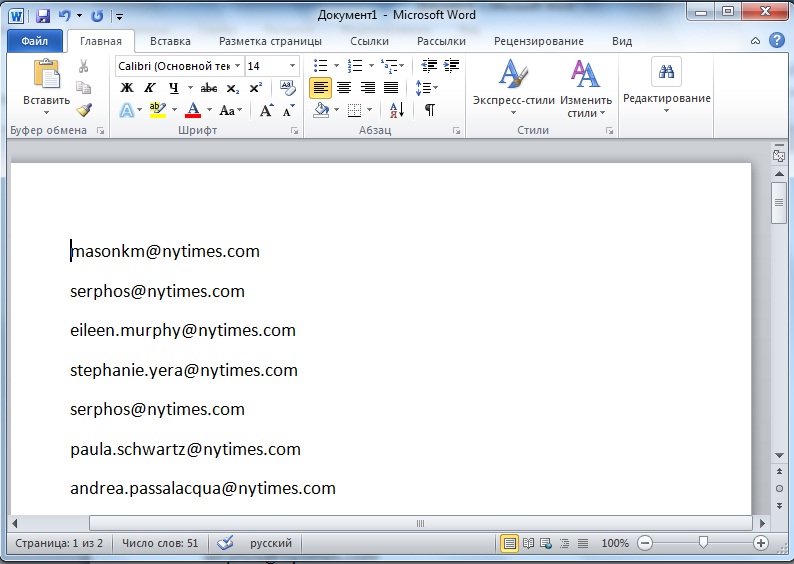Click the Вставить paste clipboard icon
Viewport: 794px width, 564px height.
tap(46, 75)
